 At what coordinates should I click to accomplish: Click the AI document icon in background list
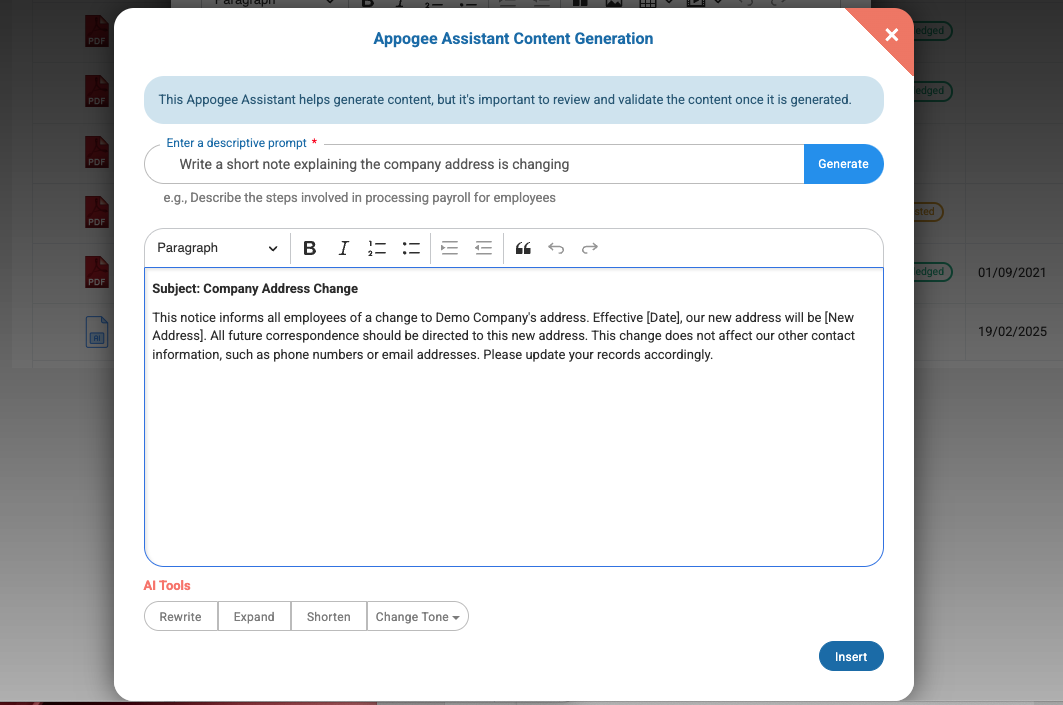coord(97,332)
